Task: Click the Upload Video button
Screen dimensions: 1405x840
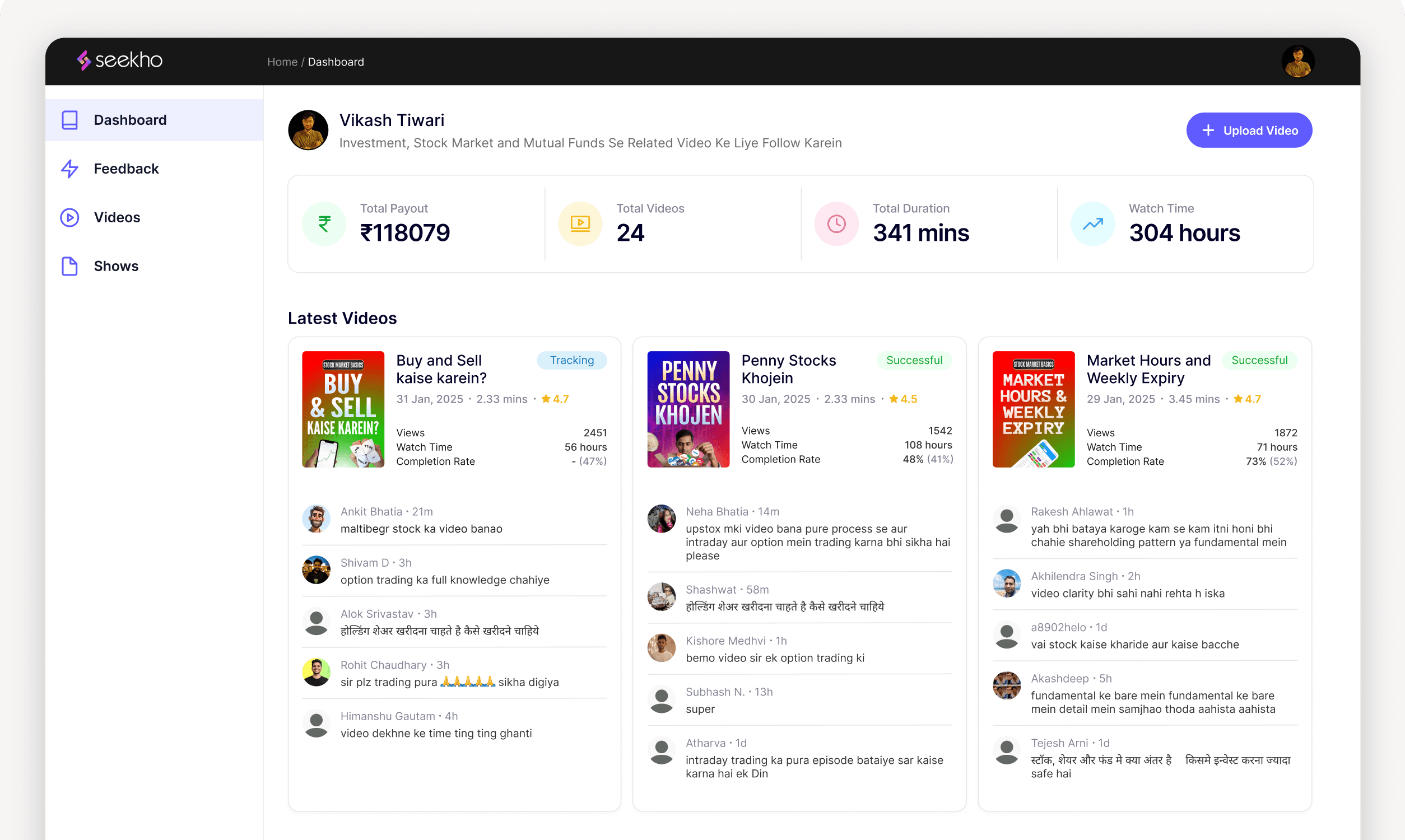Action: coord(1248,130)
